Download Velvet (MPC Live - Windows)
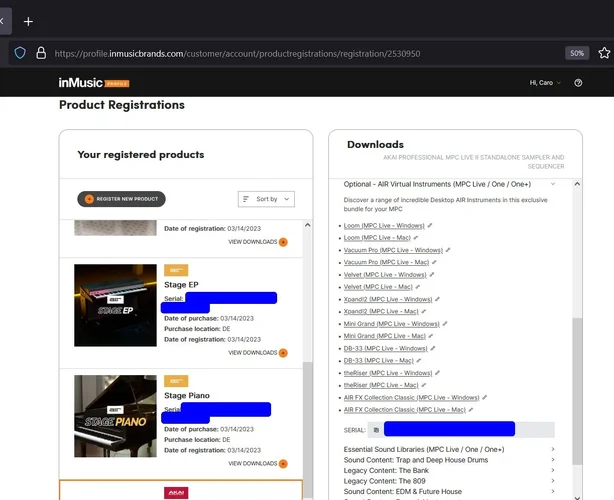The height and width of the screenshot is (500, 614). tap(385, 275)
